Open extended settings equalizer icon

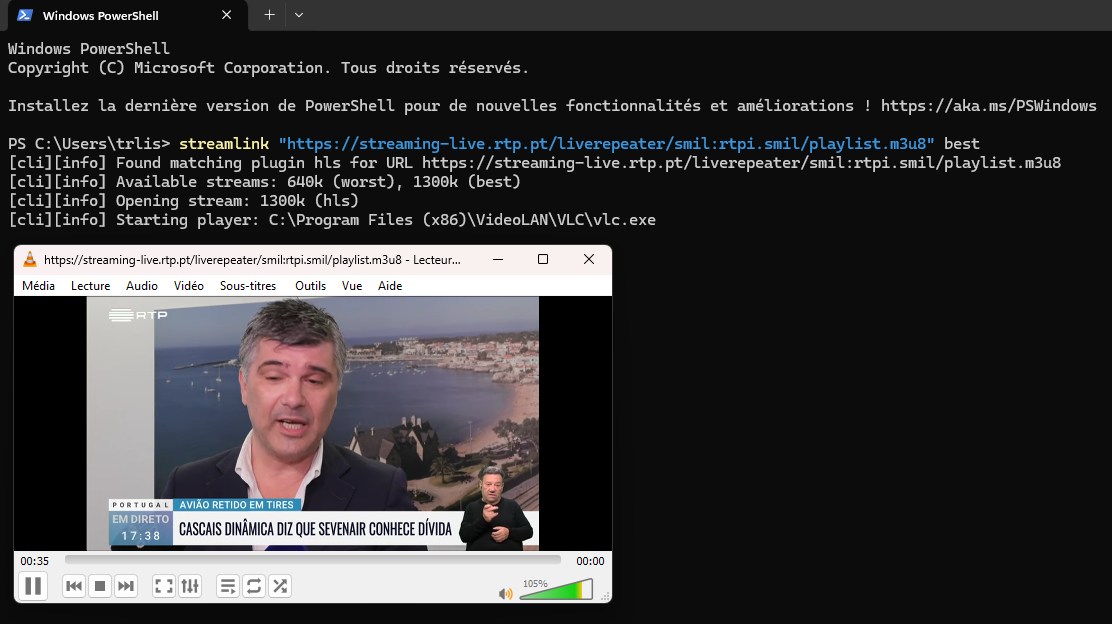coord(190,586)
